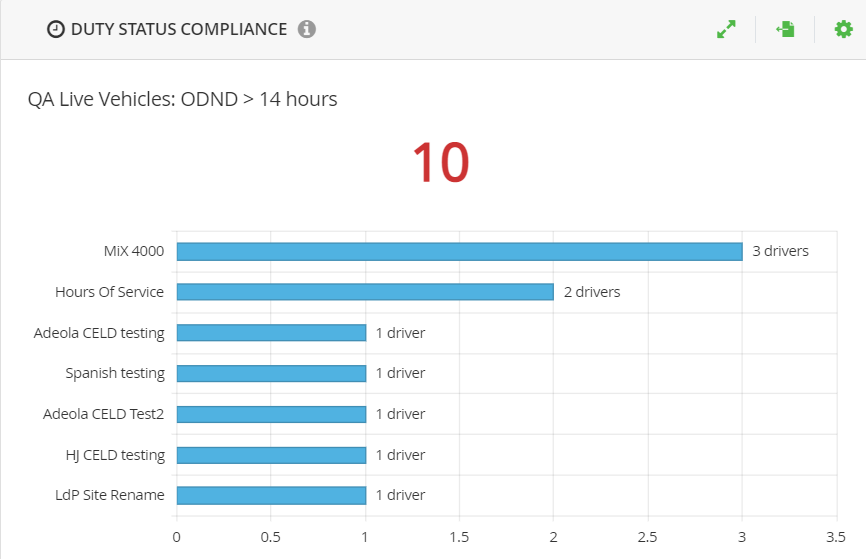Viewport: 866px width, 559px height.
Task: Click the LdP Site Rename bar
Action: [x=271, y=495]
